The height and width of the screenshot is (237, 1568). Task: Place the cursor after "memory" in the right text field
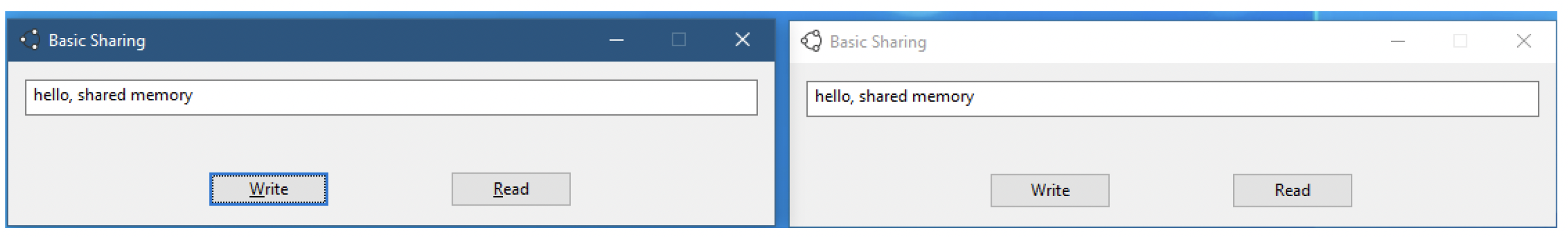[x=975, y=96]
